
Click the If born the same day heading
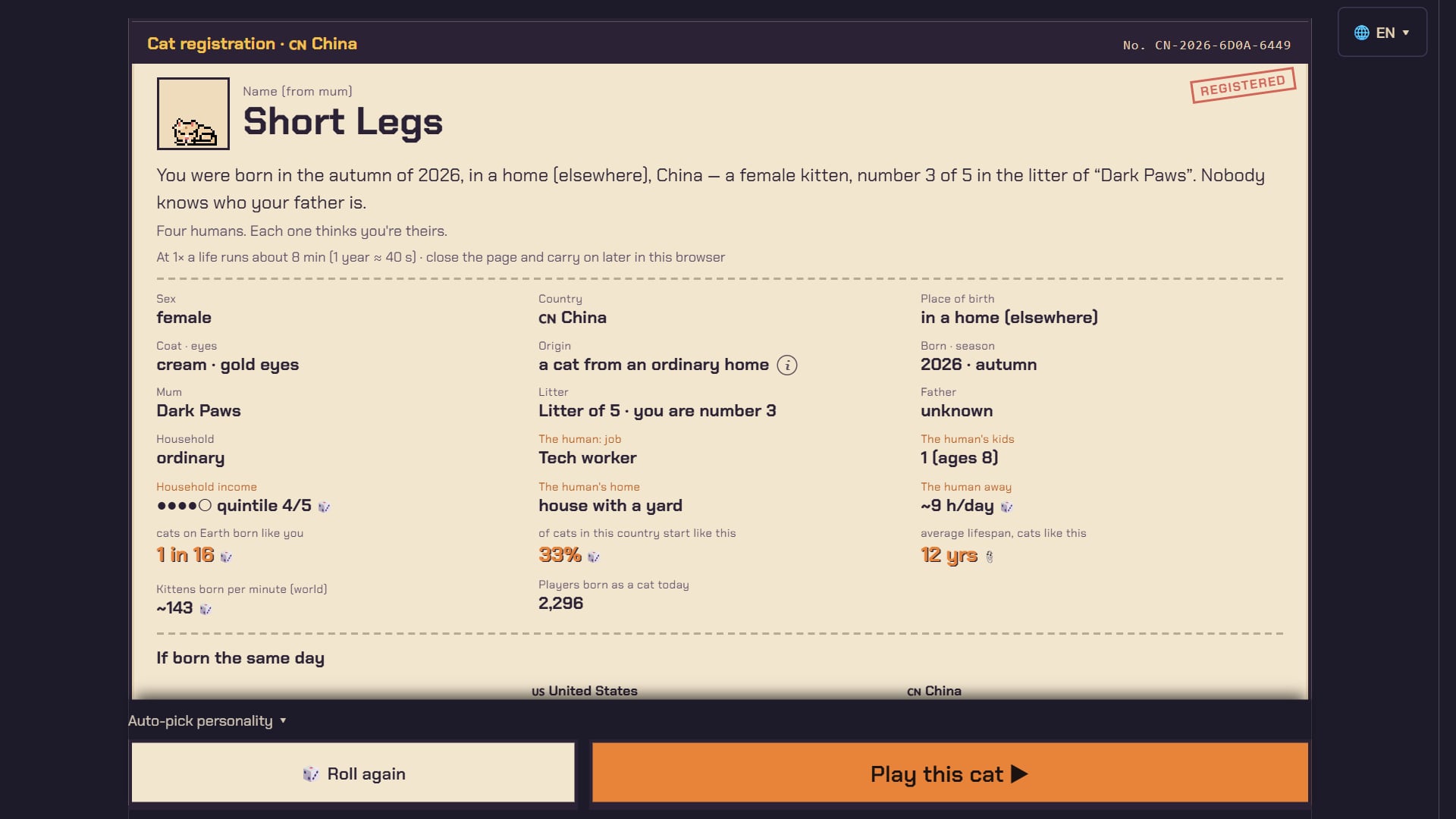[240, 658]
